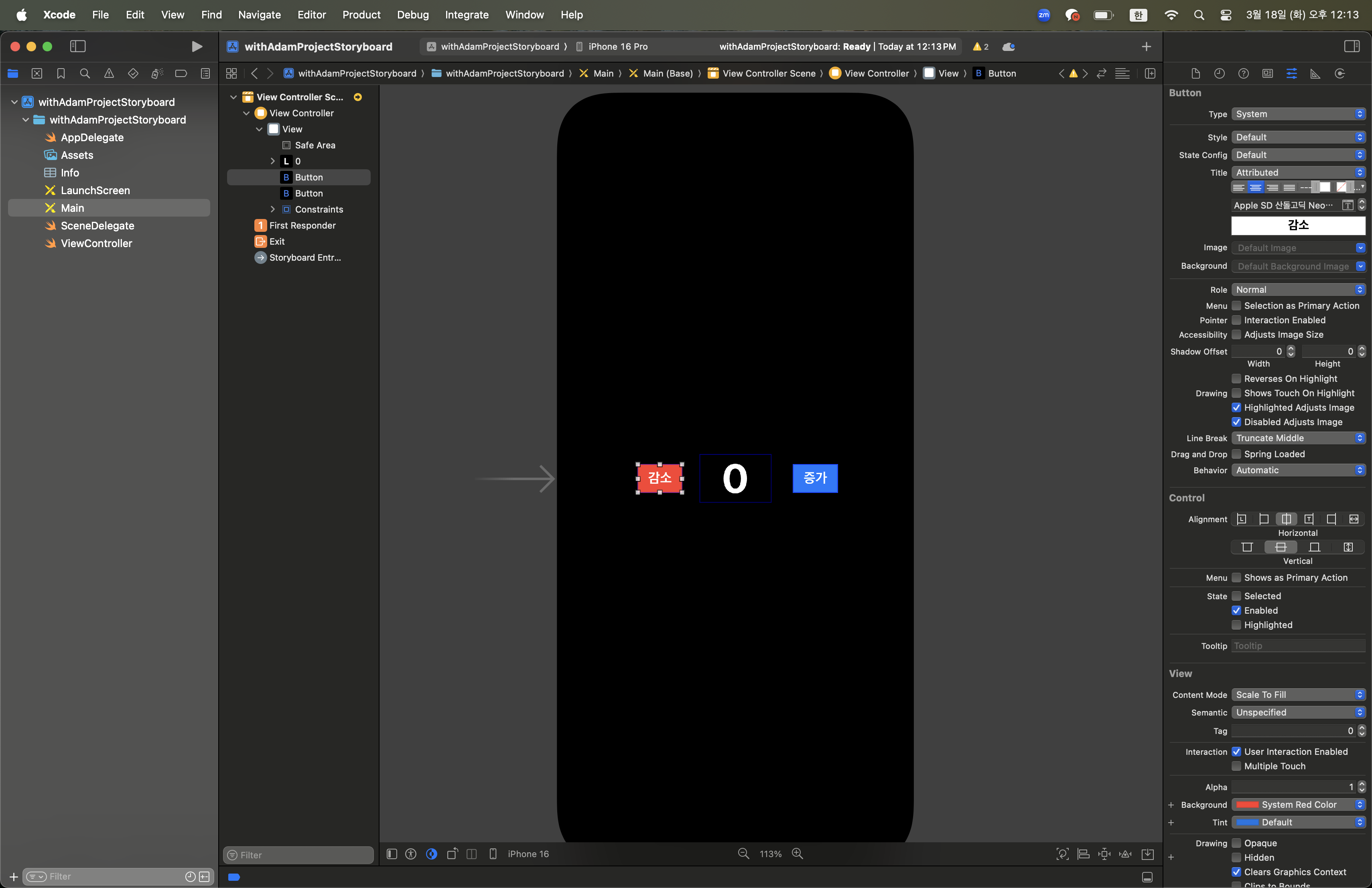Screen dimensions: 1372x888
Task: Open the Line Break dropdown
Action: tap(1298, 438)
